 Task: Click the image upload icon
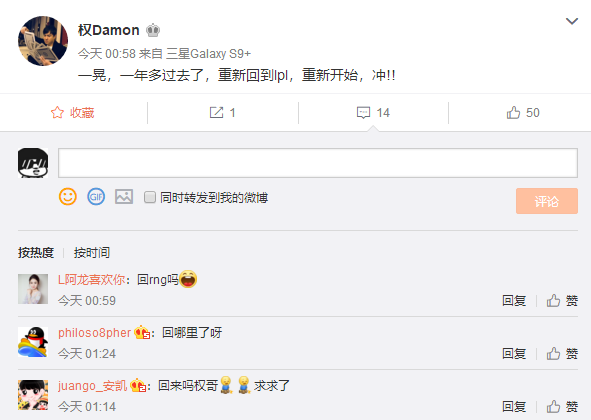124,196
